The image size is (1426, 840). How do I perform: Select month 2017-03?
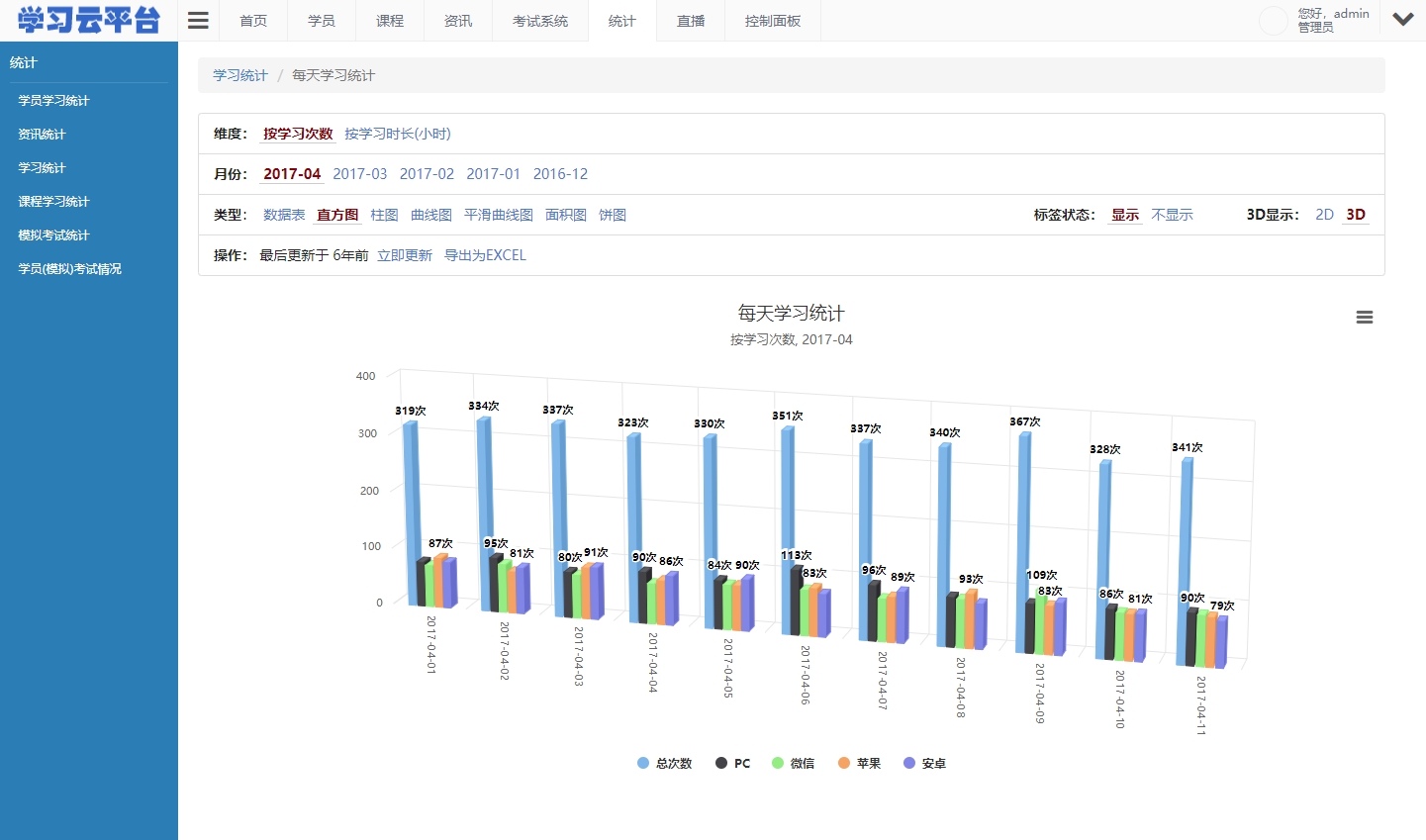(359, 173)
